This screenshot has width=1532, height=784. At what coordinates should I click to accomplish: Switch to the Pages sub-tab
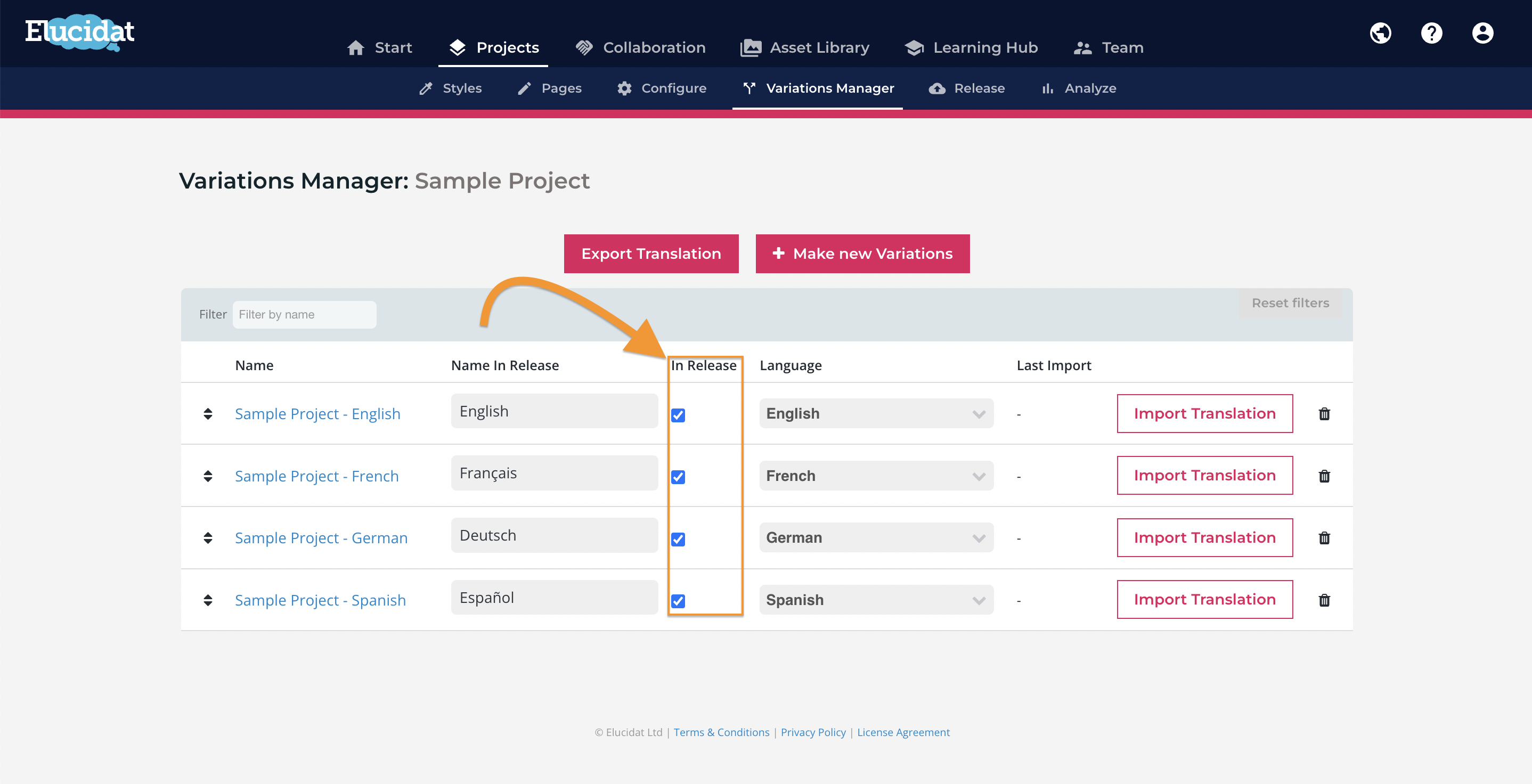[550, 88]
